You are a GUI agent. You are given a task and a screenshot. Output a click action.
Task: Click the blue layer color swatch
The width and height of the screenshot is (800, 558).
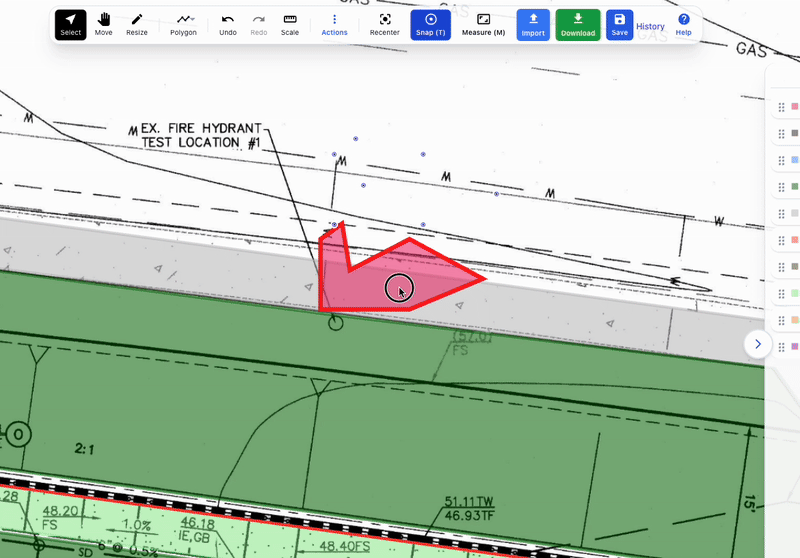795,160
